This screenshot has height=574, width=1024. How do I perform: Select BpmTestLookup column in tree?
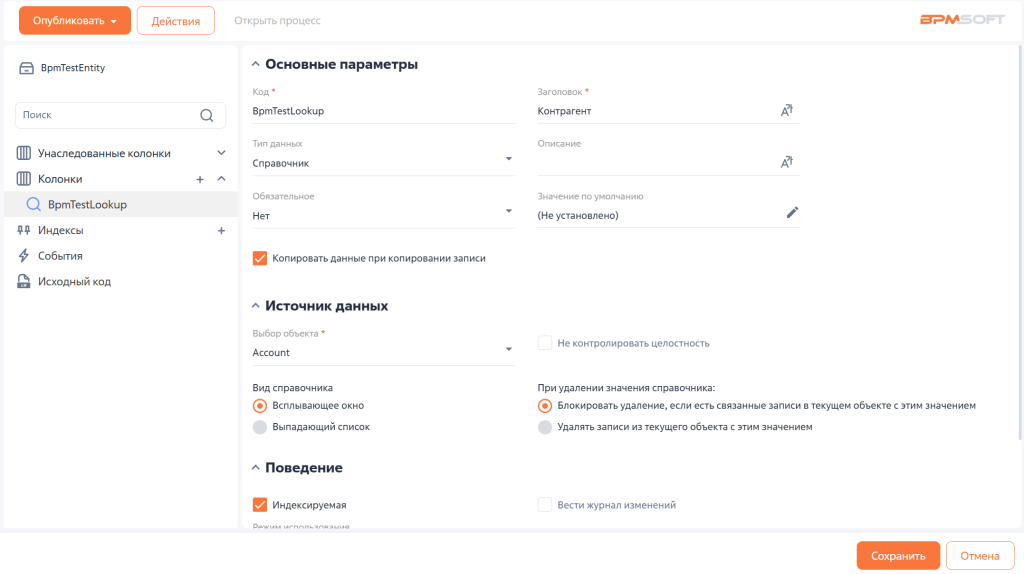pos(121,204)
